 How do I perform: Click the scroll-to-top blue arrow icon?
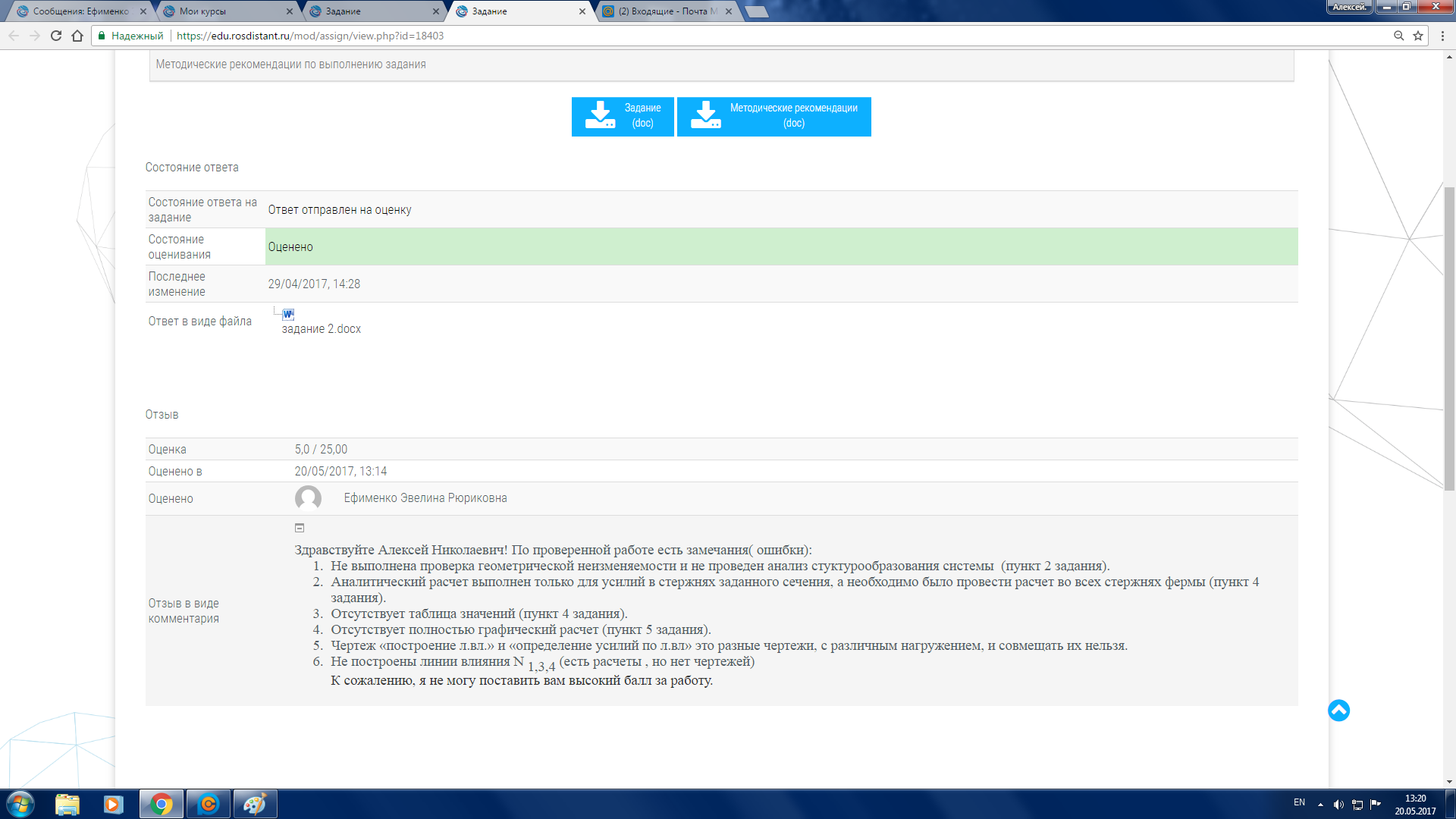[1338, 711]
